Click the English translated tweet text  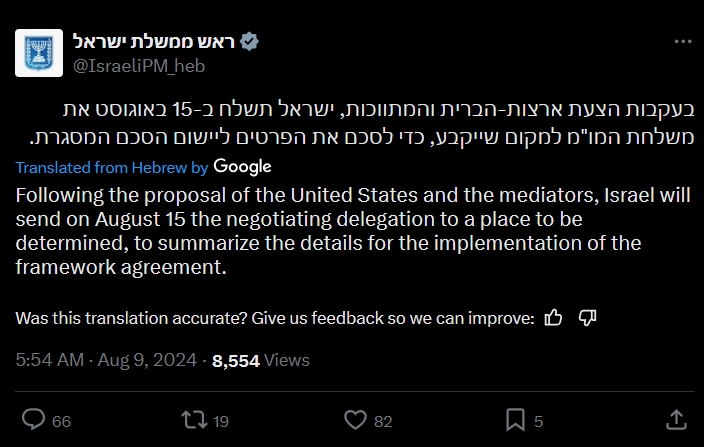[x=340, y=227]
